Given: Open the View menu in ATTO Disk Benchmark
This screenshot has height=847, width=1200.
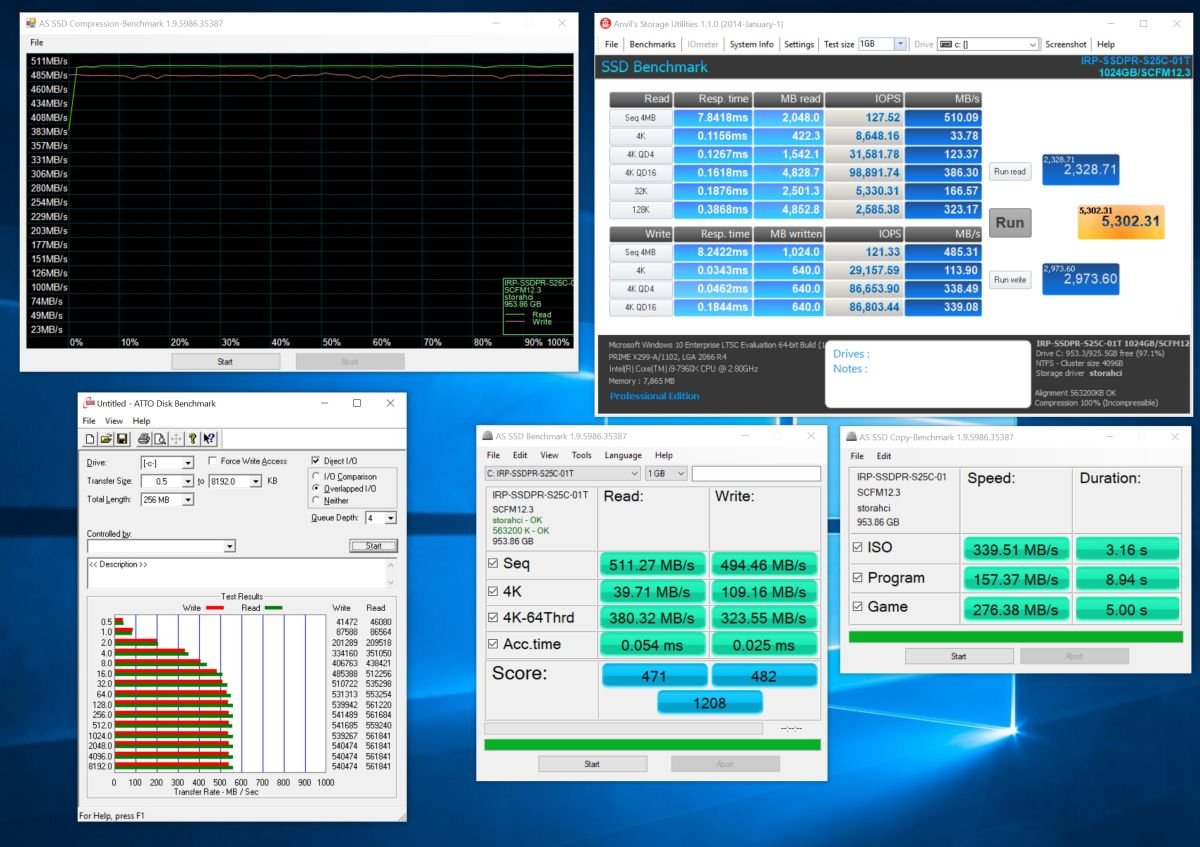Looking at the screenshot, I should click(x=114, y=421).
